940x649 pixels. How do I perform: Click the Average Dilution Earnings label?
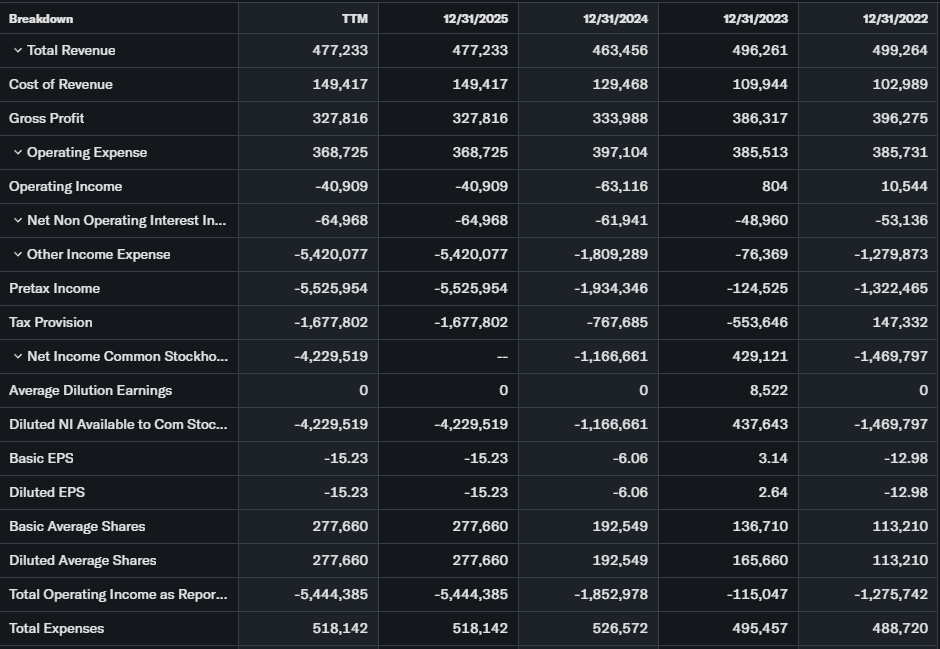[x=91, y=391]
